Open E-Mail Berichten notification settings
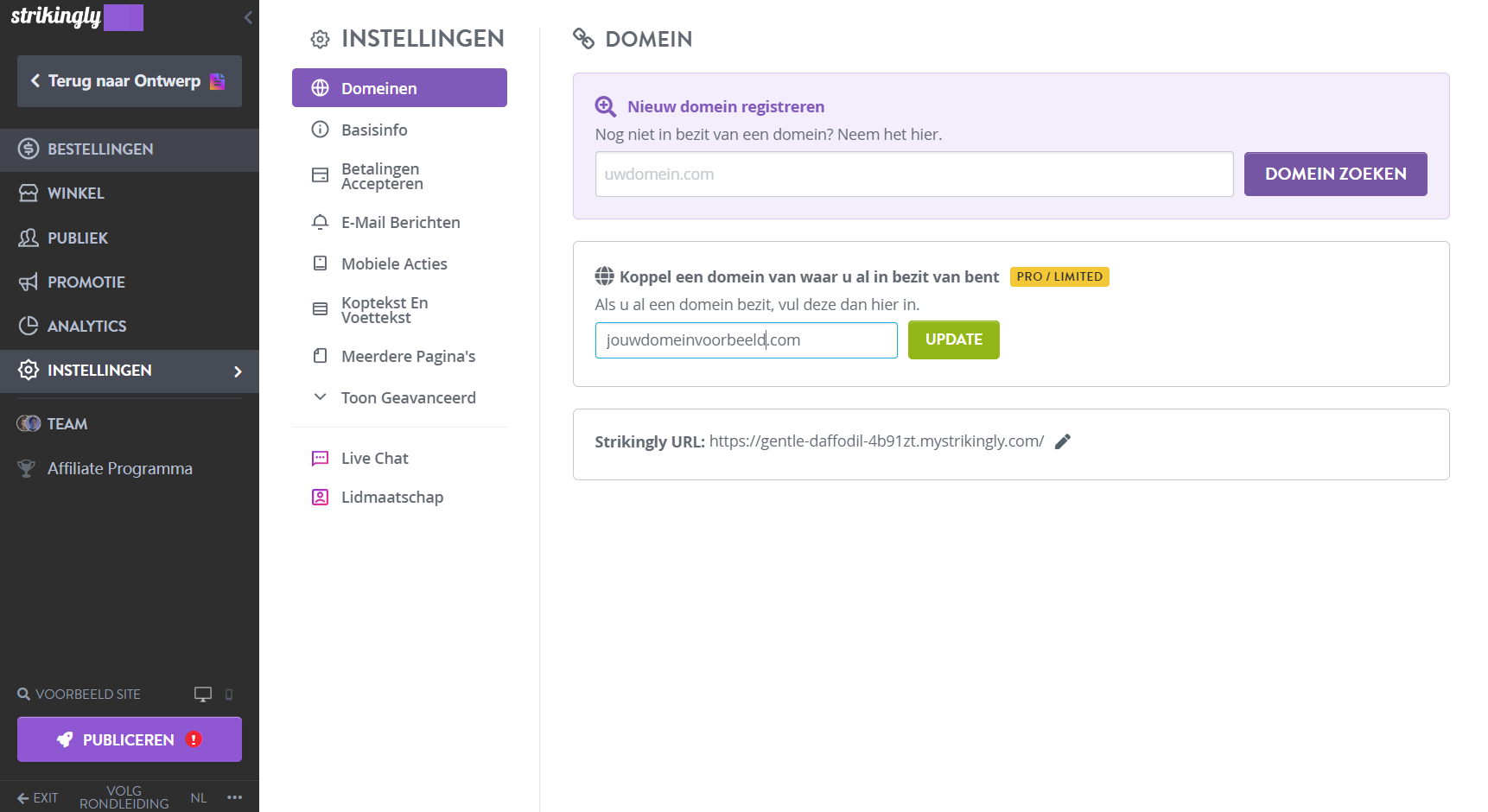This screenshot has width=1488, height=812. (x=399, y=222)
